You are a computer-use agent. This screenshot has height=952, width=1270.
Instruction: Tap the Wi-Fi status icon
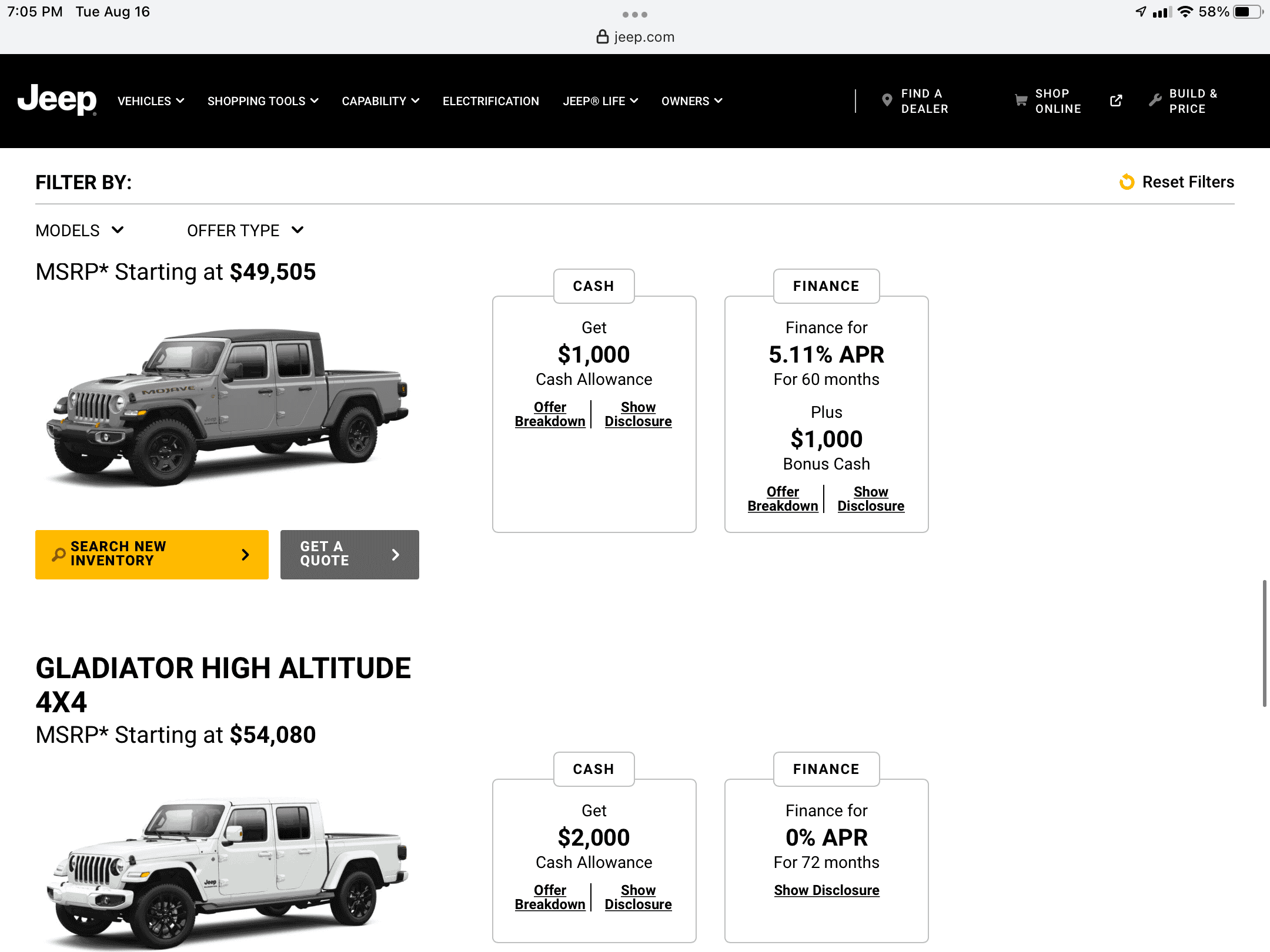tap(1185, 12)
